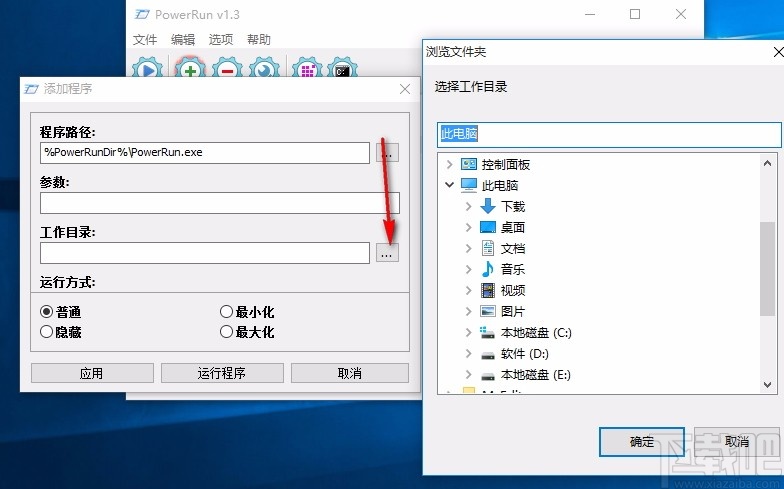Image resolution: width=784 pixels, height=489 pixels.
Task: Click the Run (play) toolbar icon in PowerRun
Action: click(x=147, y=69)
